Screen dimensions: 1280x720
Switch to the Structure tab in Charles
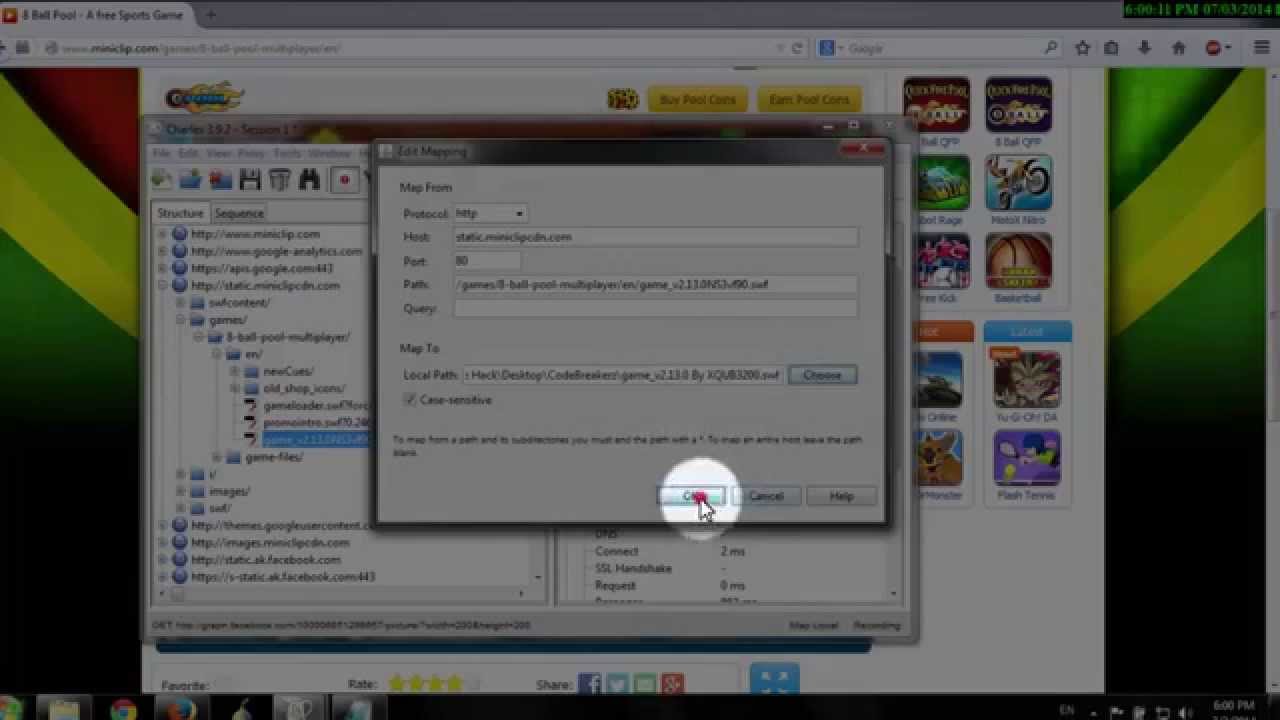pos(180,213)
